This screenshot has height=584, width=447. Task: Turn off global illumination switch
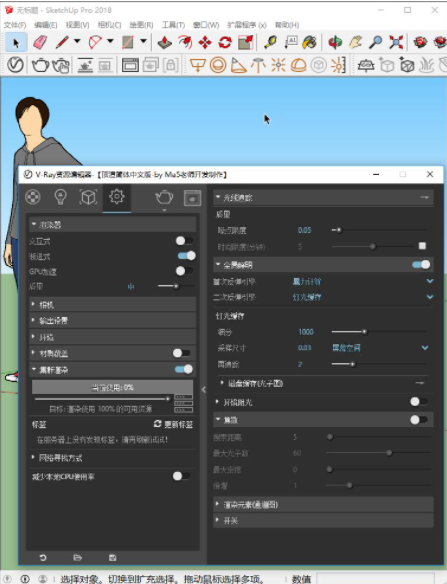421,264
